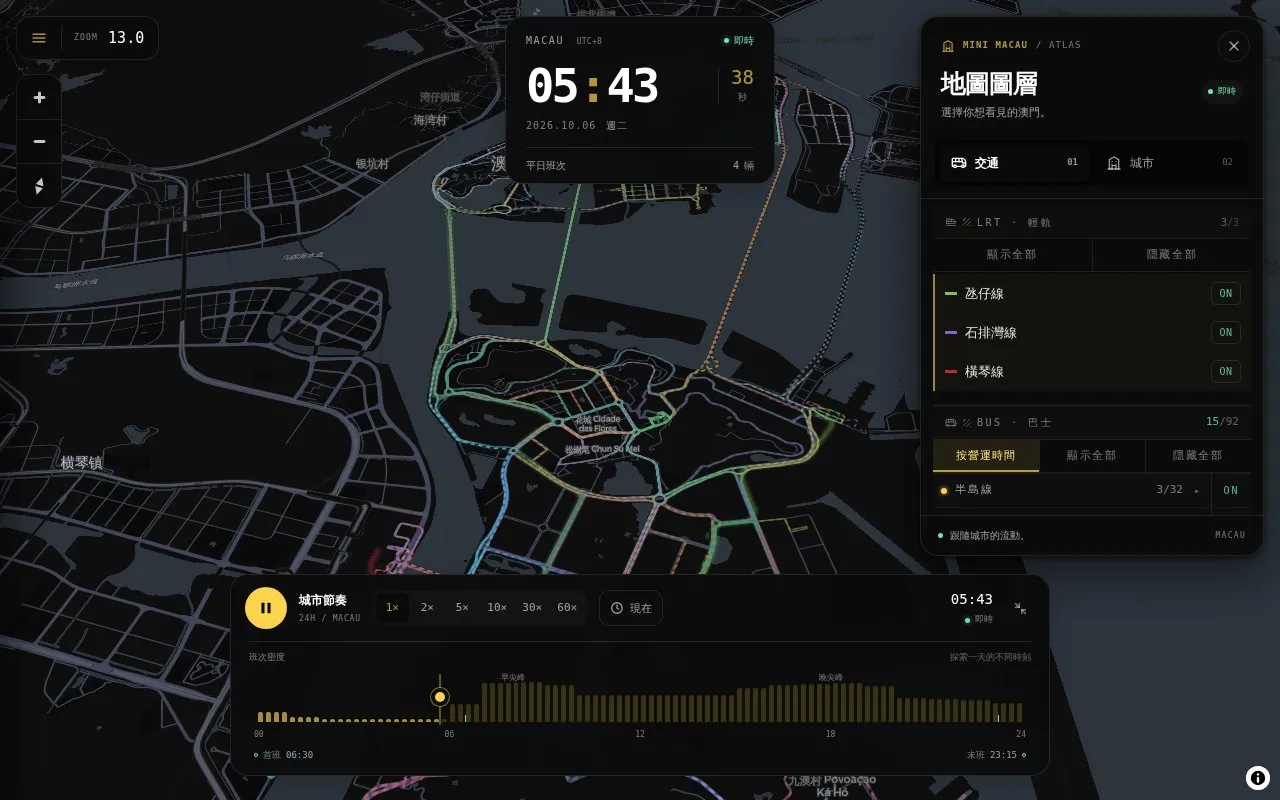1280x800 pixels.
Task: Set playback speed to 10×
Action: [x=497, y=607]
